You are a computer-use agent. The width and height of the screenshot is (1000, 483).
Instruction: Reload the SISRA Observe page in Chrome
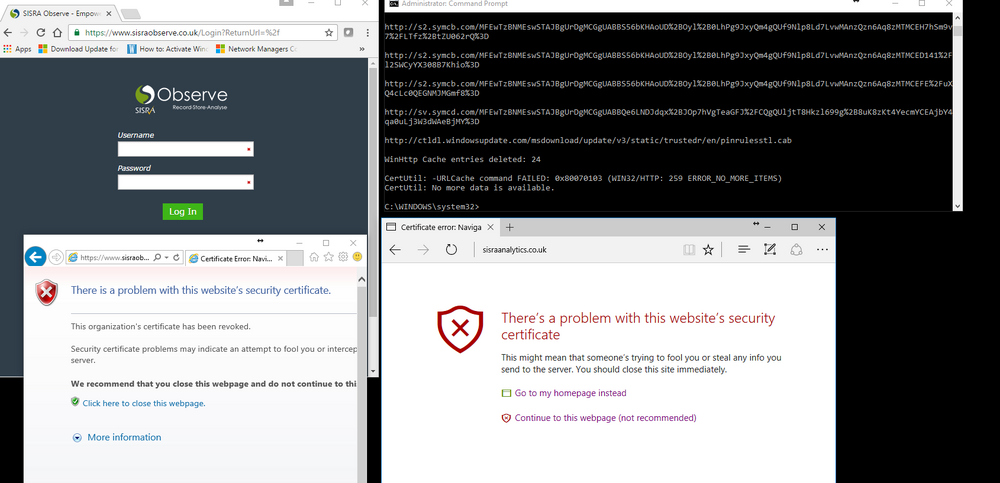[41, 33]
